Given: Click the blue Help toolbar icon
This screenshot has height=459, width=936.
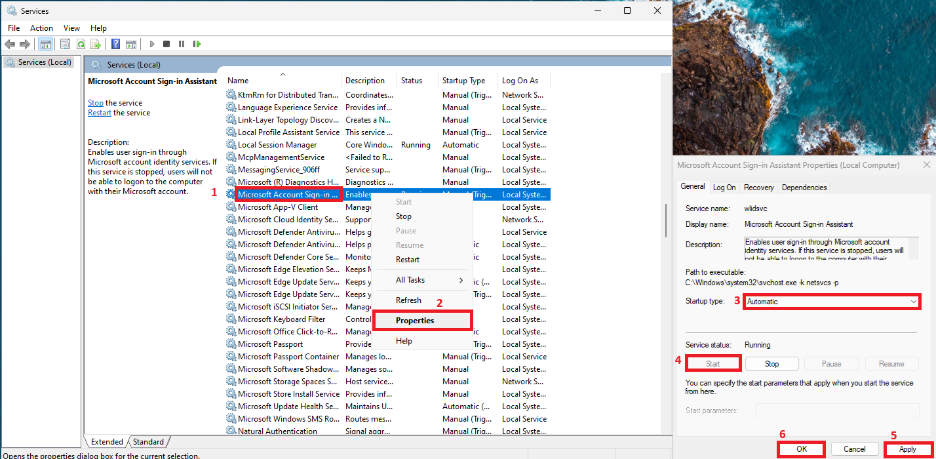Looking at the screenshot, I should (x=116, y=44).
